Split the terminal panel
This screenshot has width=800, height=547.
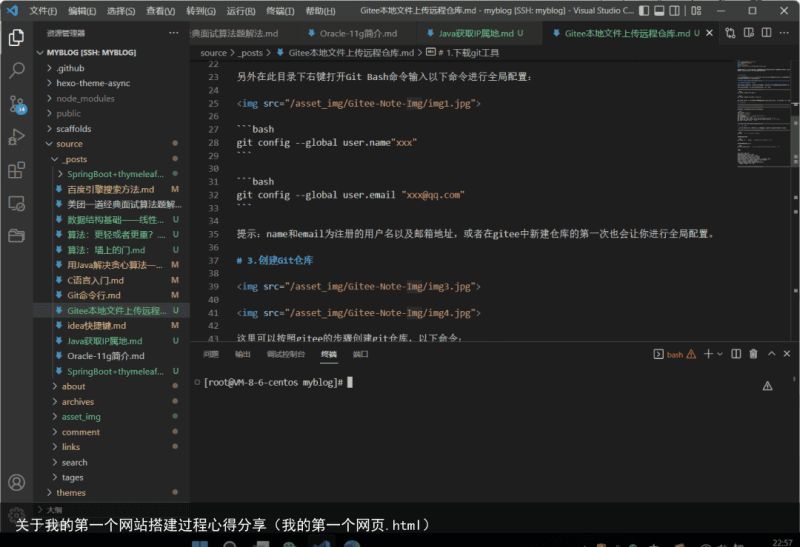[x=736, y=354]
